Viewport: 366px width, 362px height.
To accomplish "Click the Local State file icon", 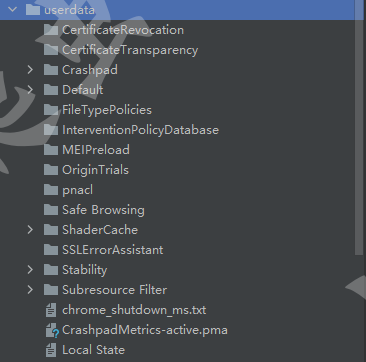I will (51, 350).
